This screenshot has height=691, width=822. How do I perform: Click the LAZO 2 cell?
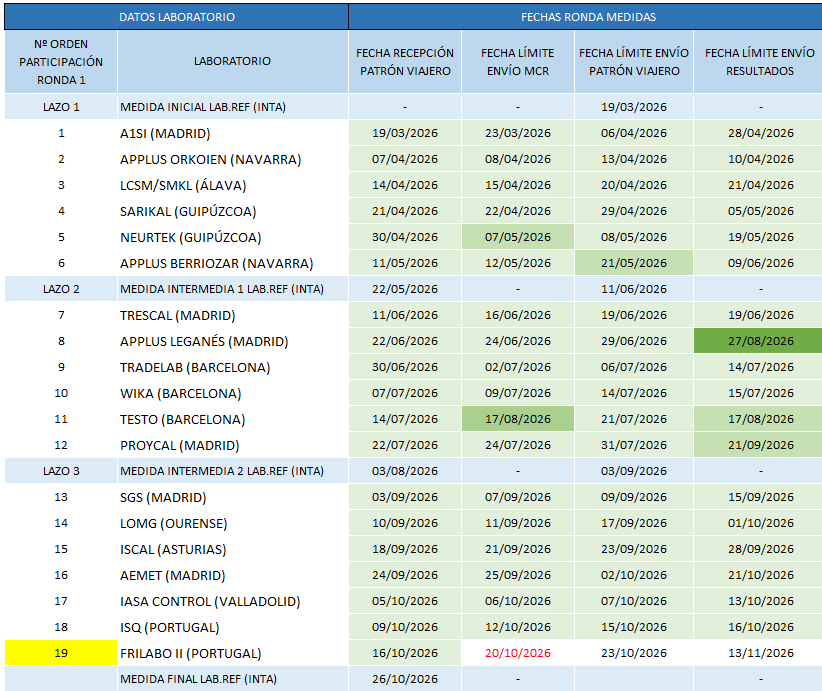coord(61,289)
